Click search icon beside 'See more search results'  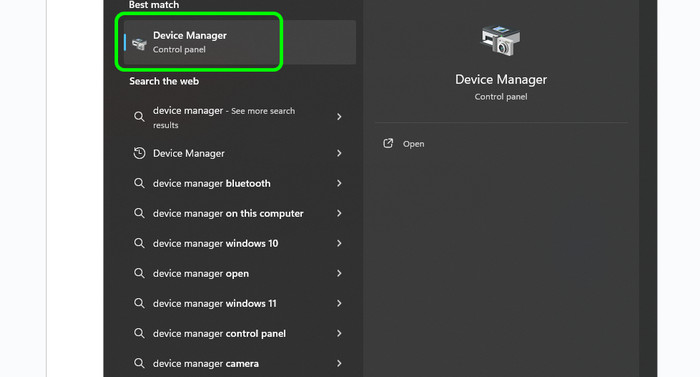[139, 117]
